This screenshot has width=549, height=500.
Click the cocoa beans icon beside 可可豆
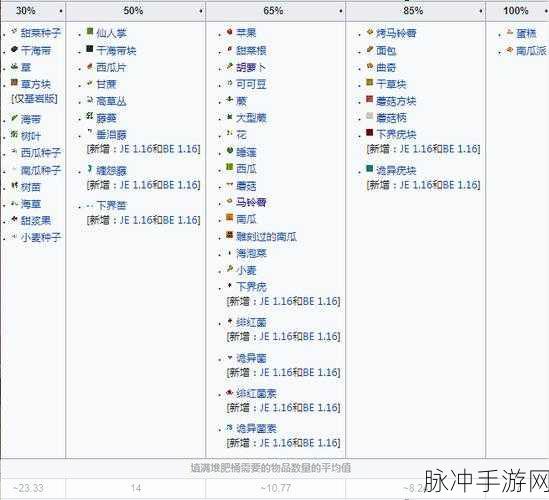[230, 83]
